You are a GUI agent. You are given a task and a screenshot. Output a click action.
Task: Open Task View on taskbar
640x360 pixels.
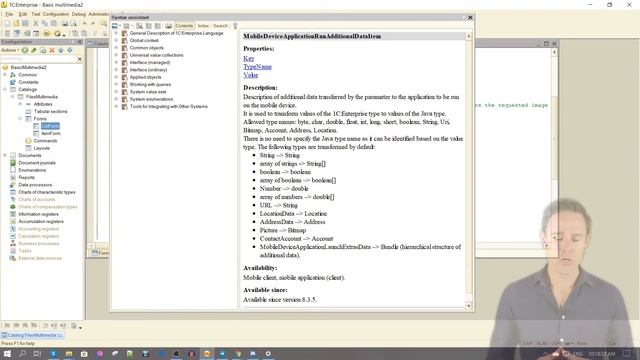[37, 353]
